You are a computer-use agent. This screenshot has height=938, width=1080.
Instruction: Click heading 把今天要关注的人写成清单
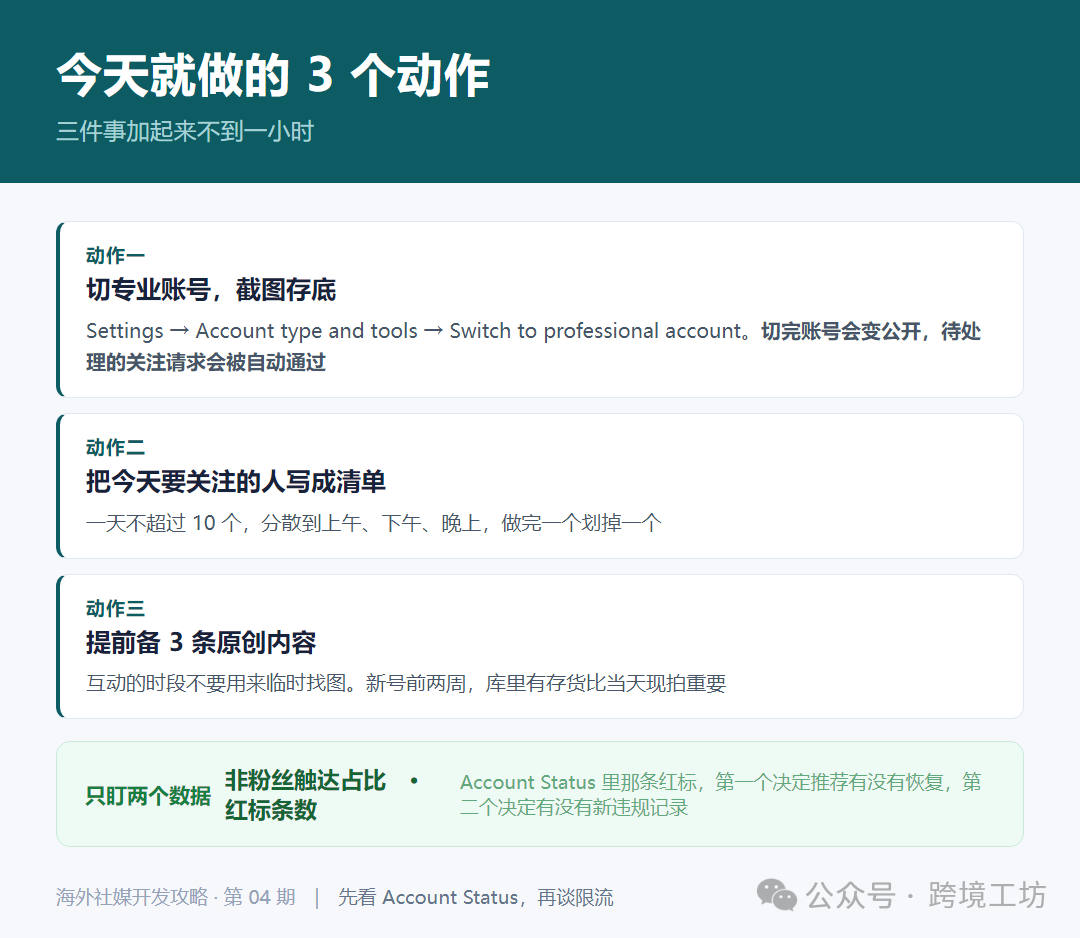click(x=236, y=481)
